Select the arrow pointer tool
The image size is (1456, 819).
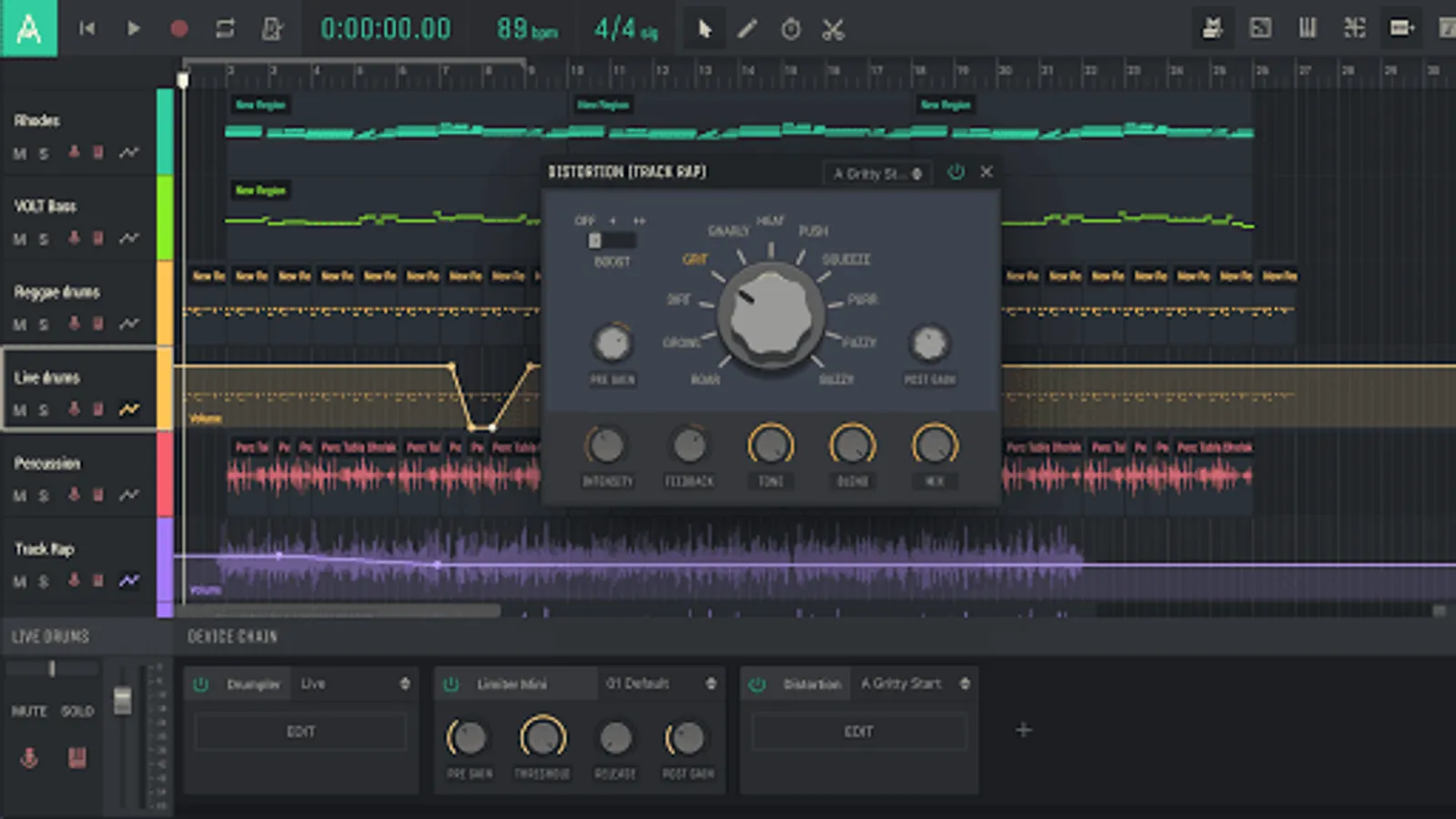tap(703, 29)
